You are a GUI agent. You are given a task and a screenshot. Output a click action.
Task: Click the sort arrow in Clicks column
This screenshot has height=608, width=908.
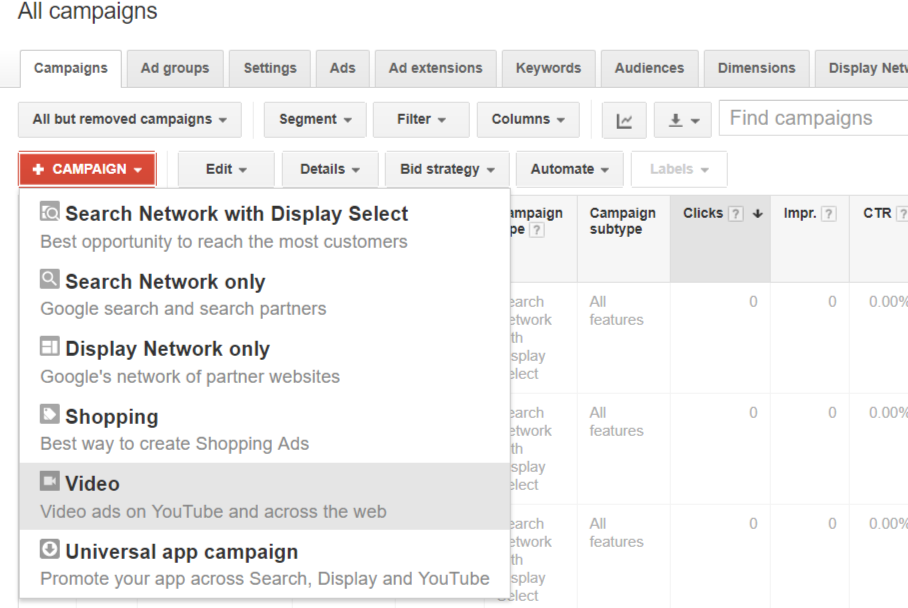tap(757, 214)
